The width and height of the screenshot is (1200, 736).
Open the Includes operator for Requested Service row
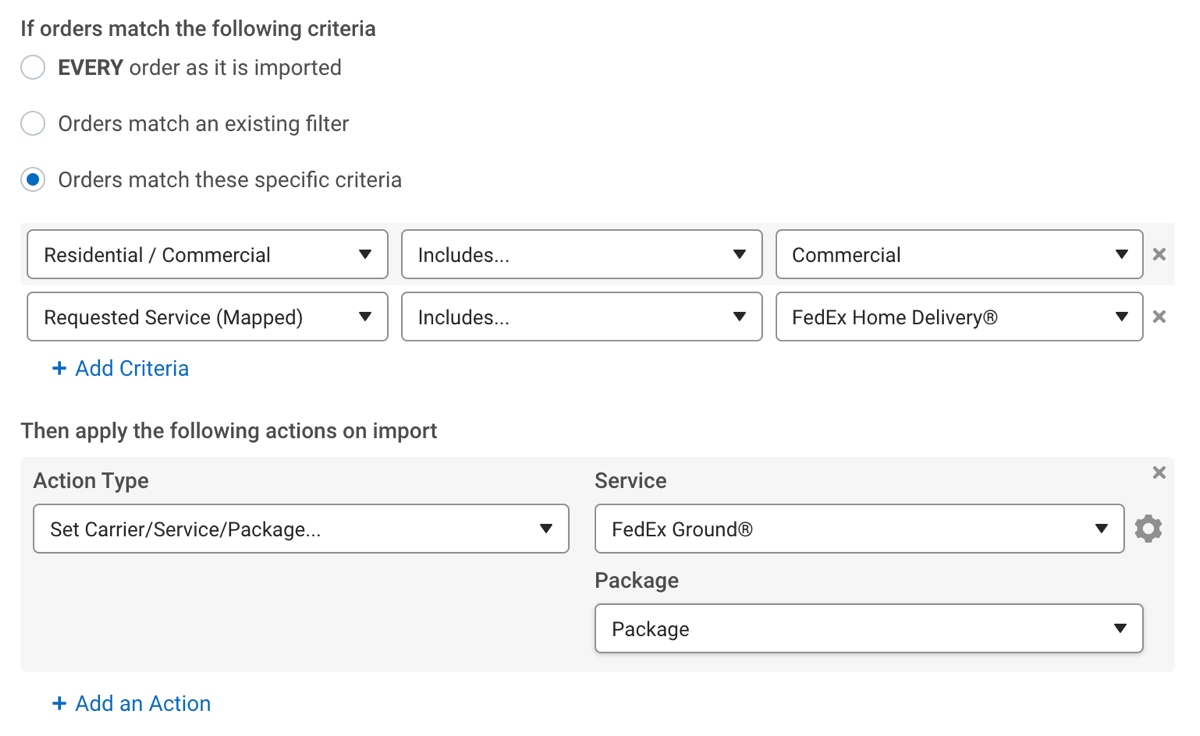click(582, 317)
